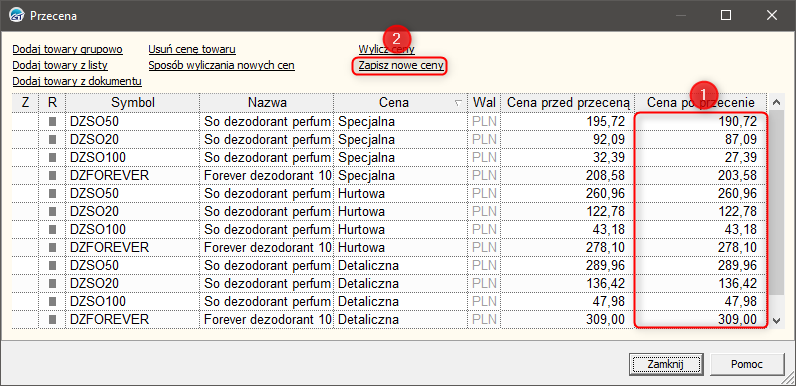Viewport: 796px width, 386px height.
Task: Sort the table by the Symbol column header
Action: tap(132, 103)
